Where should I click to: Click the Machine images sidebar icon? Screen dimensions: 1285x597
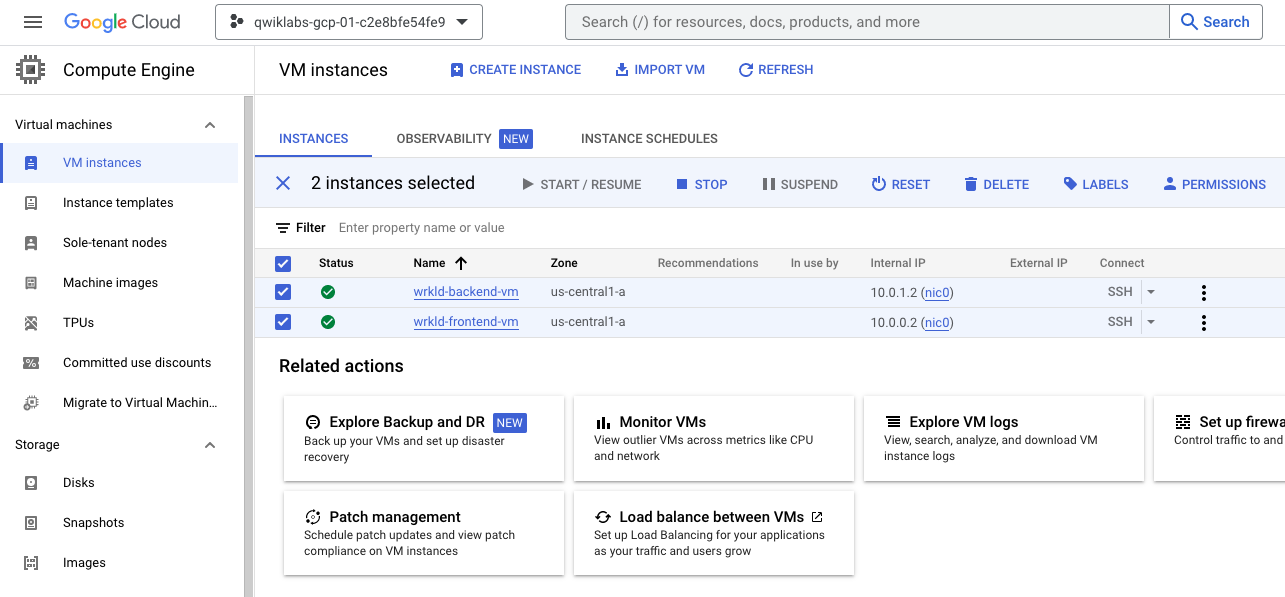(31, 283)
